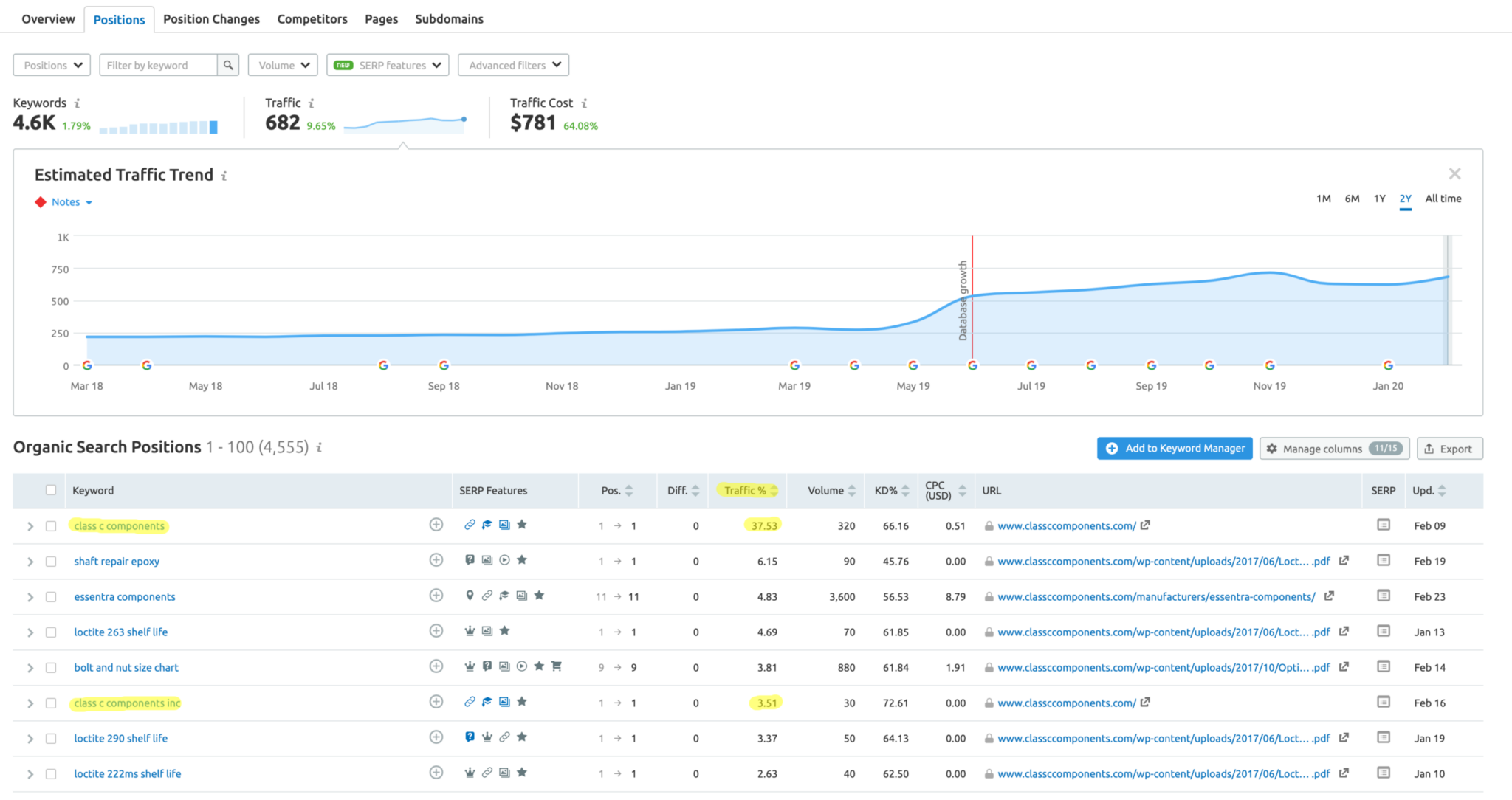Image resolution: width=1512 pixels, height=800 pixels.
Task: Switch to the Pages tab
Action: pos(381,19)
